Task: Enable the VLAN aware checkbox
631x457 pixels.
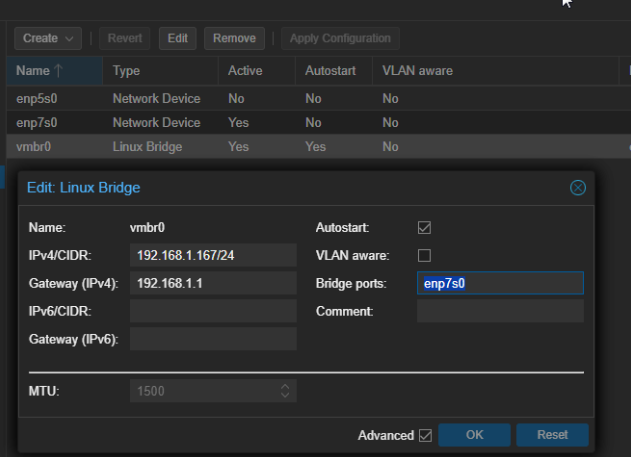Action: [424, 255]
